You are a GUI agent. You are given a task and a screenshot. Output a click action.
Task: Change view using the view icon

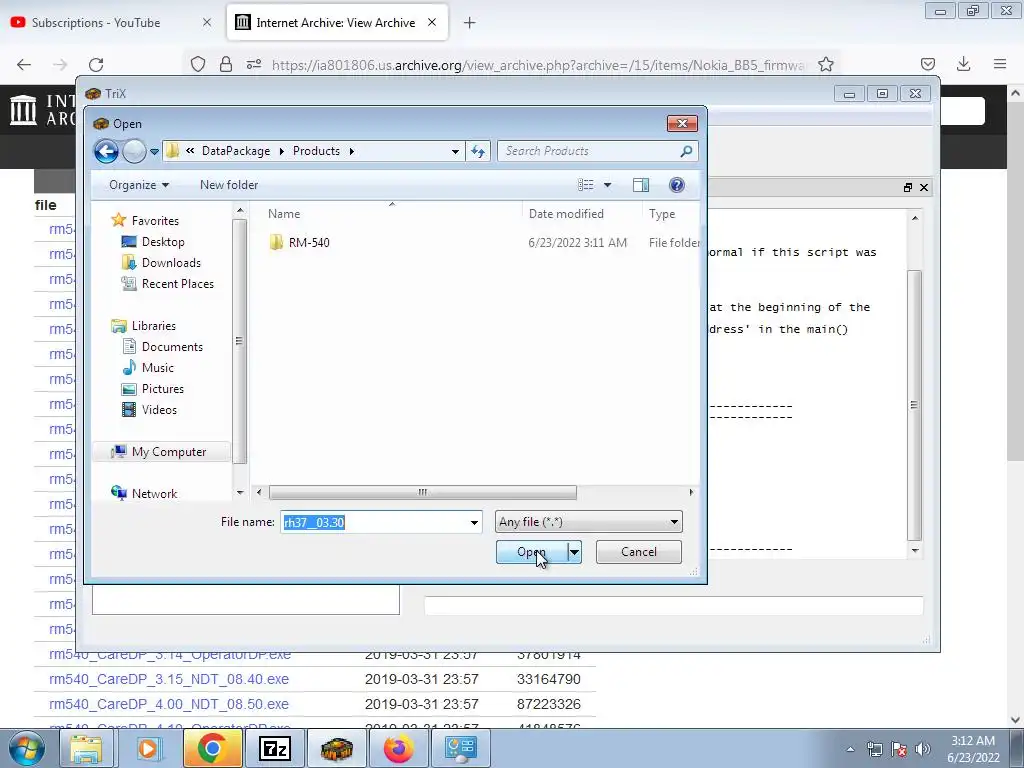tap(586, 185)
